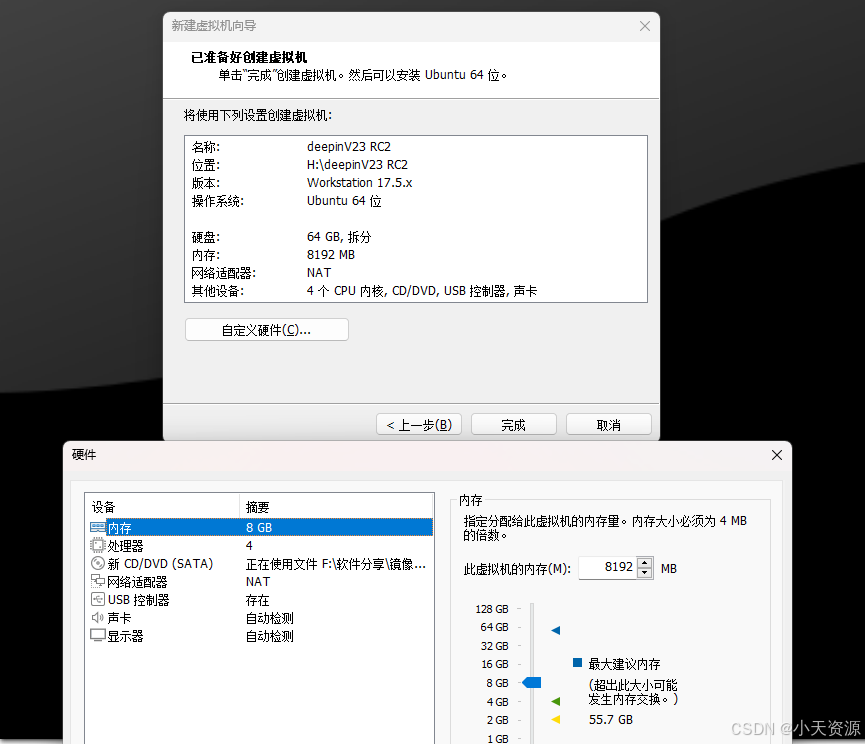Screen dimensions: 865x744
Task: Select the 声卡 device row
Action: coord(261,618)
